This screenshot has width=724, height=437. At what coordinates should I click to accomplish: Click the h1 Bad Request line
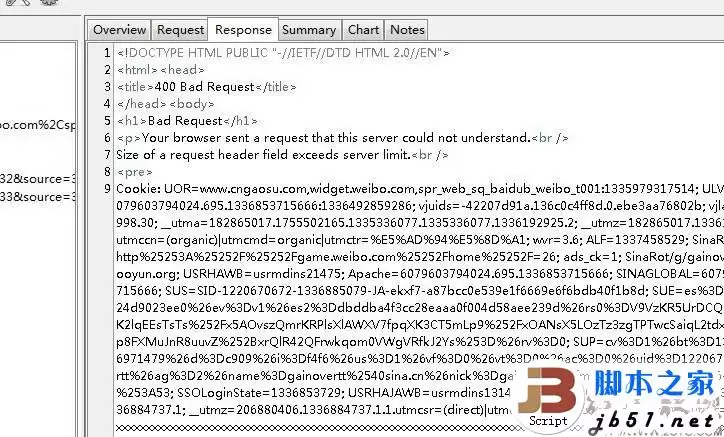[187, 121]
